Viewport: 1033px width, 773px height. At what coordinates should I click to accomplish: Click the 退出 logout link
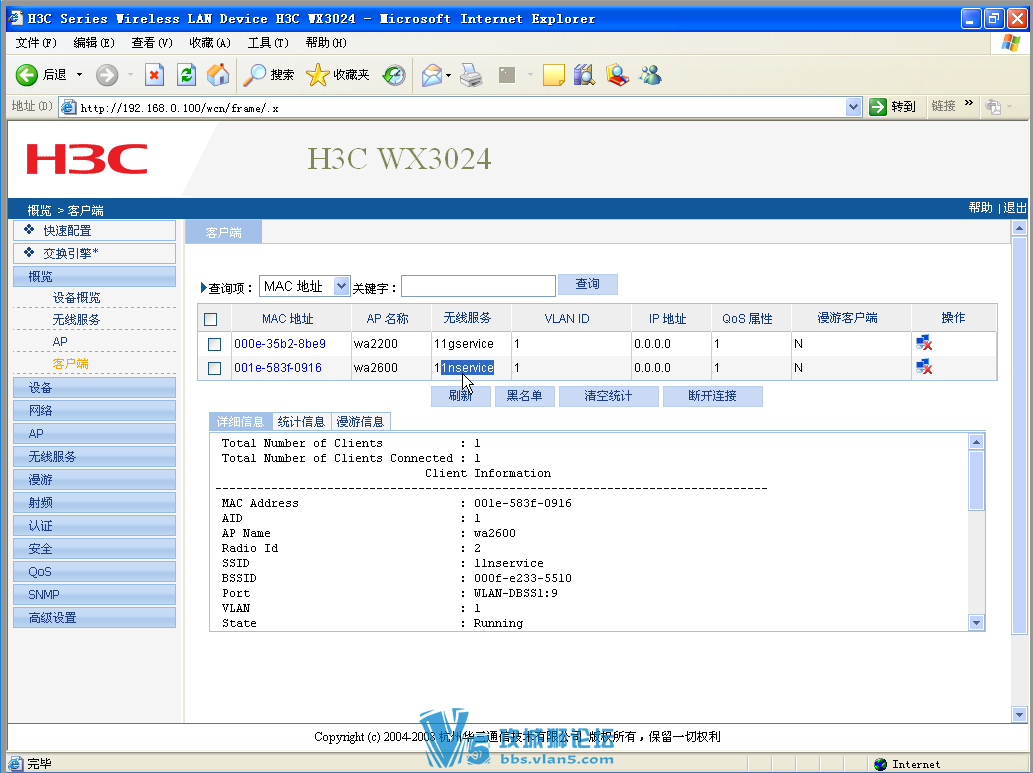(x=1015, y=208)
